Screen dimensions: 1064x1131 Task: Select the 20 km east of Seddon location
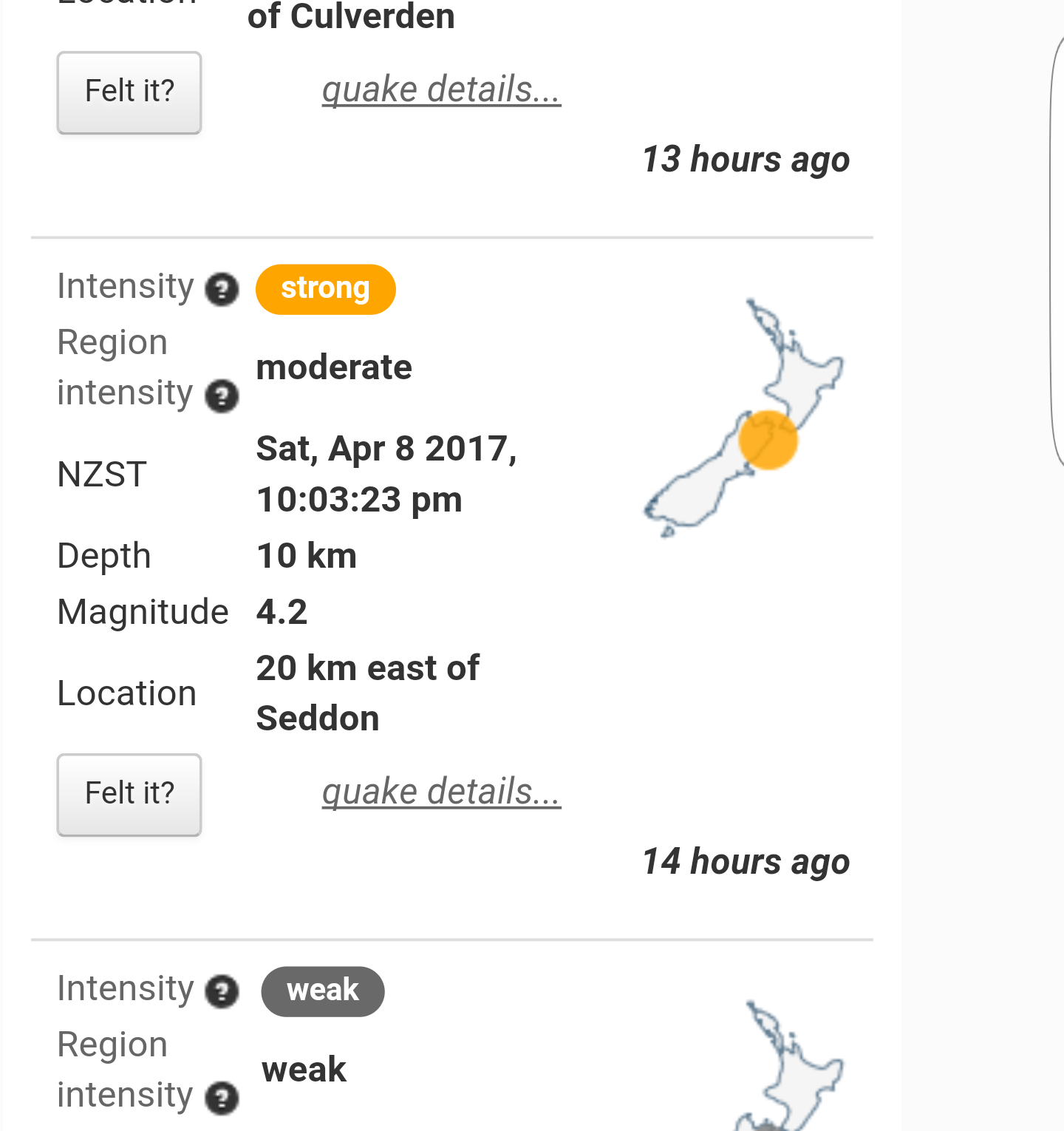(367, 693)
